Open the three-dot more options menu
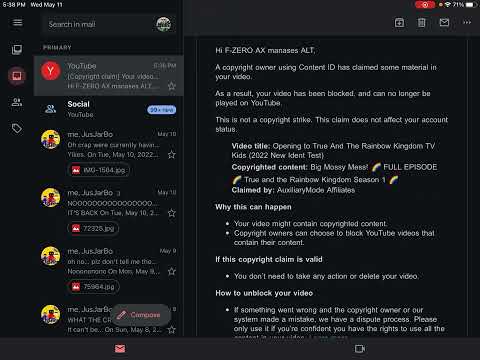 [467, 23]
